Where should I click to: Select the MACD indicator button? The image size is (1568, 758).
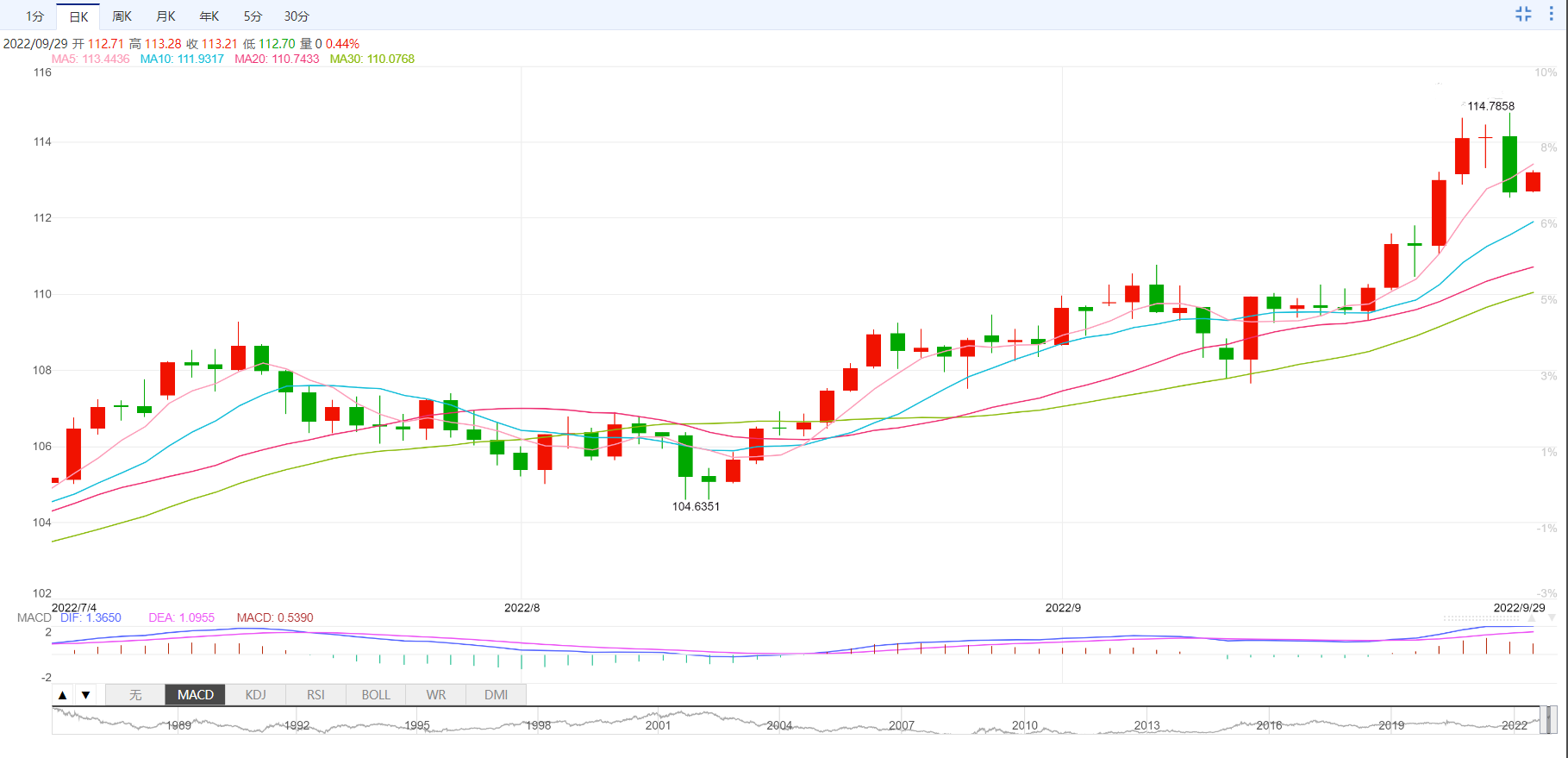(196, 695)
